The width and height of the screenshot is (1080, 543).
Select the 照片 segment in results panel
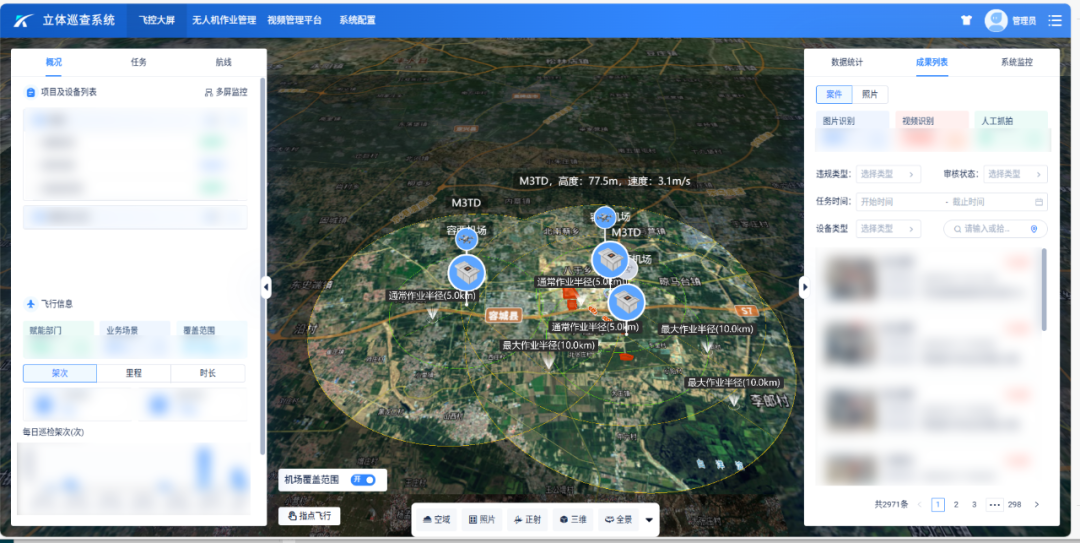[870, 94]
